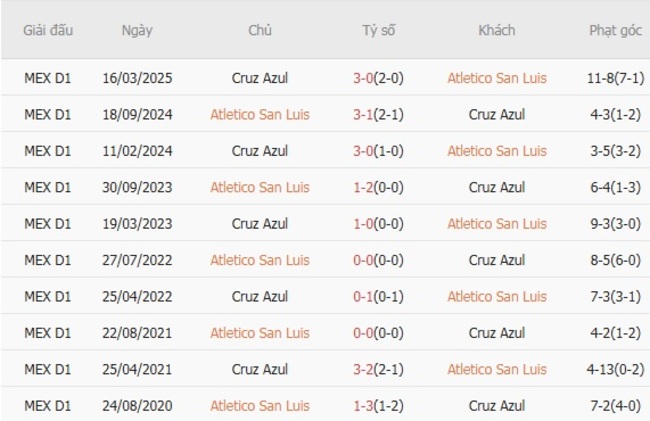Click Atletico San Luis in 18/09/2024 row
The image size is (650, 421).
pyautogui.click(x=260, y=114)
